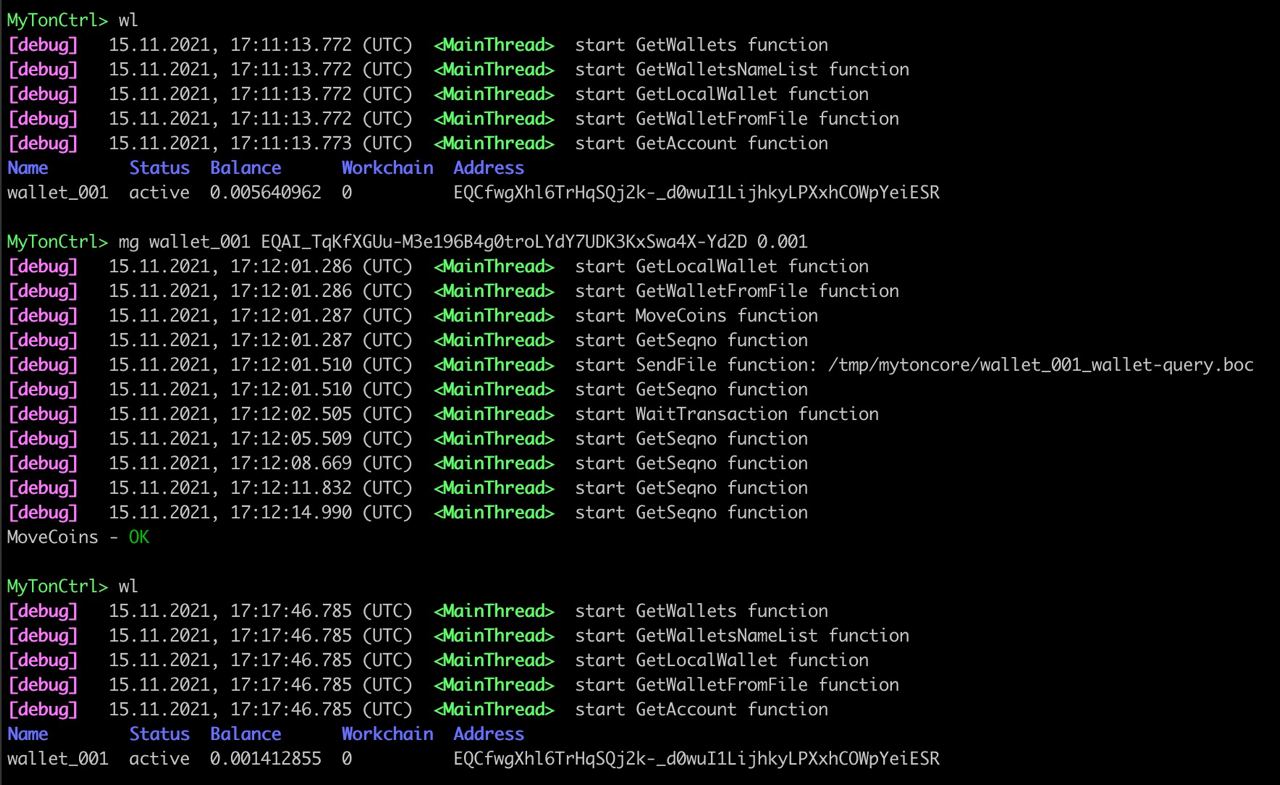The height and width of the screenshot is (785, 1280).
Task: Click 'start GetWallets function' at 17:11:13.772
Action: click(x=701, y=45)
